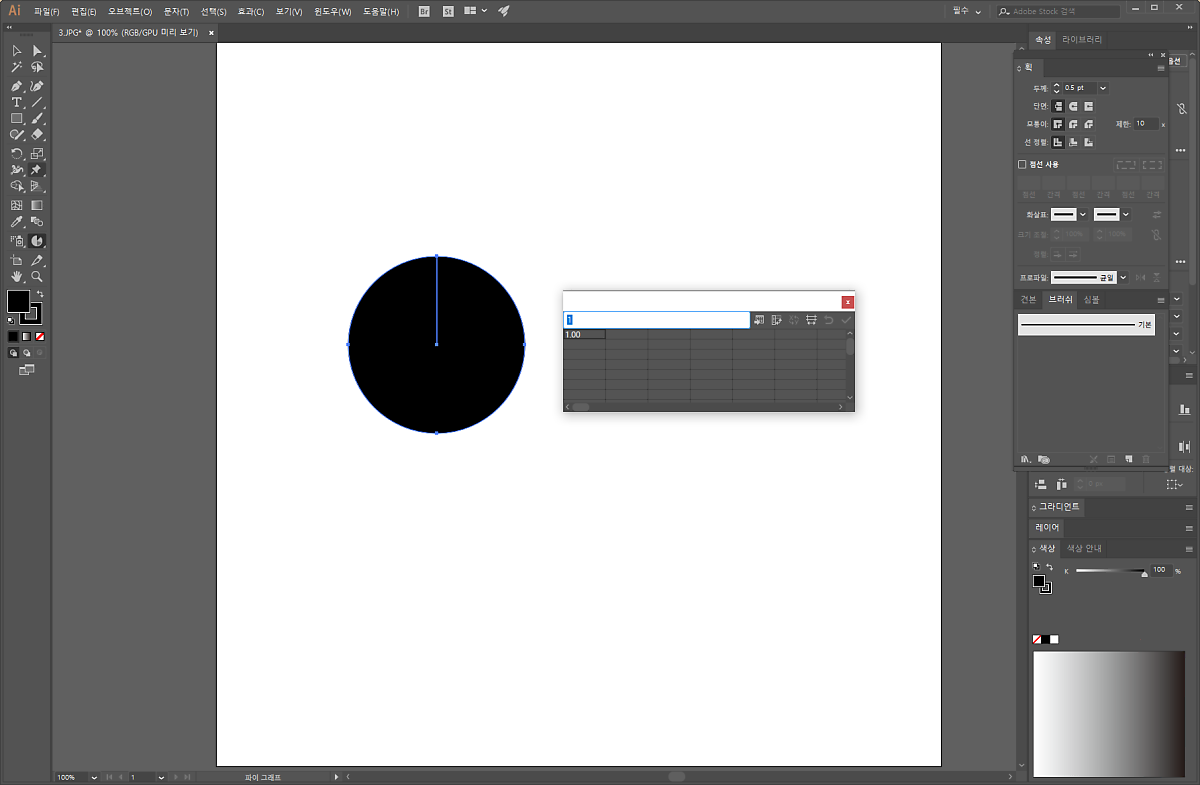Open the zoom level 100% dropdown
The height and width of the screenshot is (785, 1200).
[94, 777]
